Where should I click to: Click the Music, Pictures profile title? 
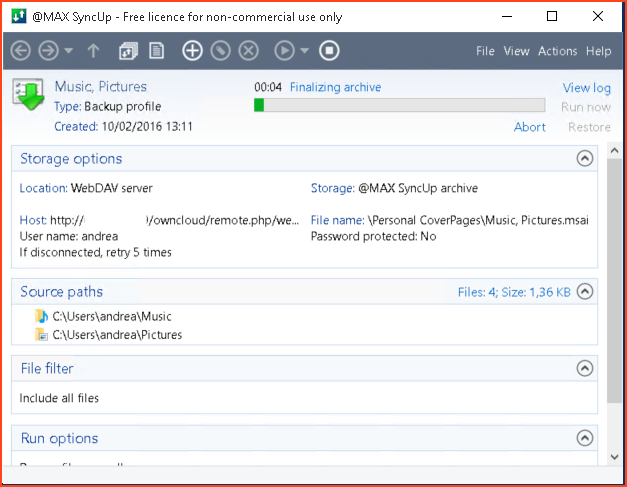coord(101,86)
